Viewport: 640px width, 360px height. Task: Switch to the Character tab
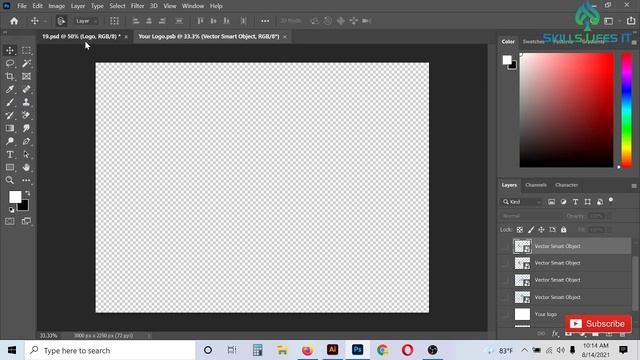[x=566, y=185]
